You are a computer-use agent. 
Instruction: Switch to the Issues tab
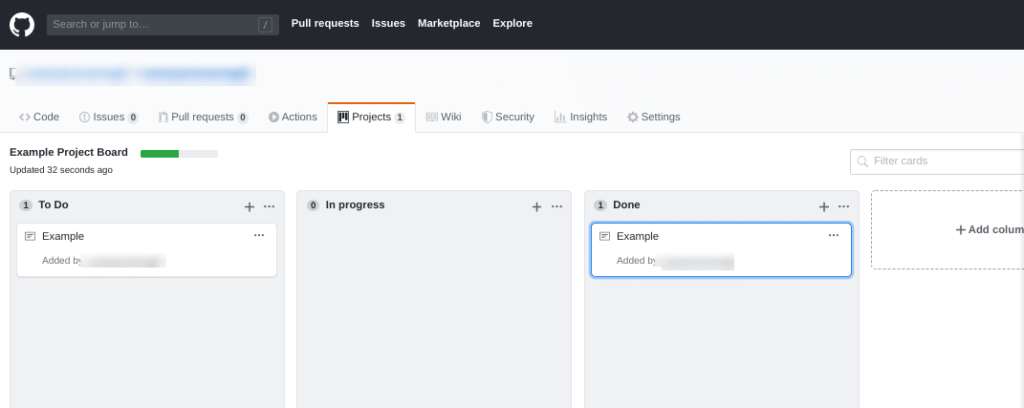(x=108, y=117)
